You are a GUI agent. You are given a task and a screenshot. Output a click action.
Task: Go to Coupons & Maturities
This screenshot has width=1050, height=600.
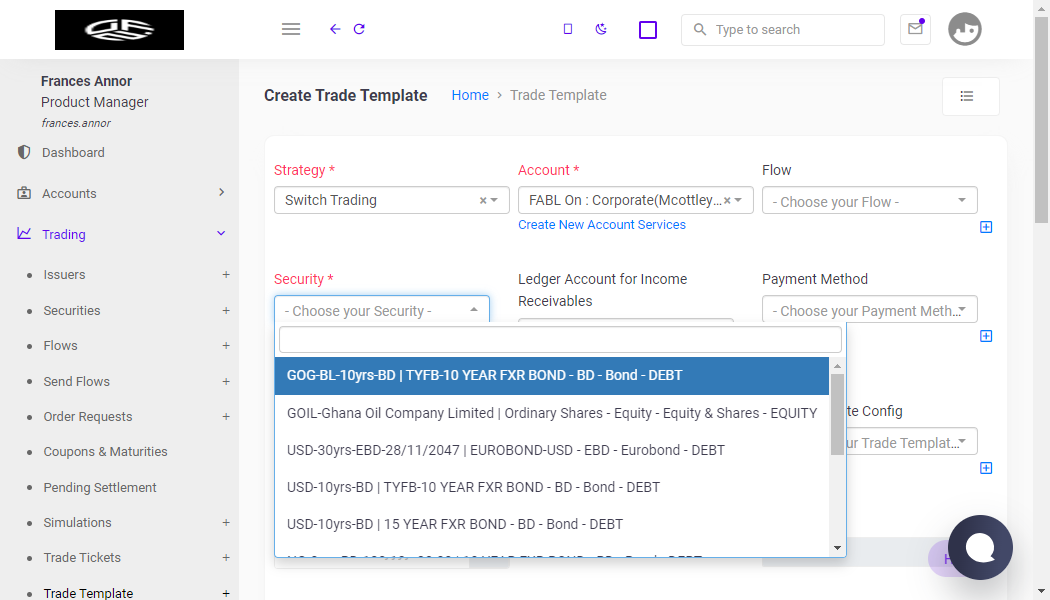coord(105,452)
